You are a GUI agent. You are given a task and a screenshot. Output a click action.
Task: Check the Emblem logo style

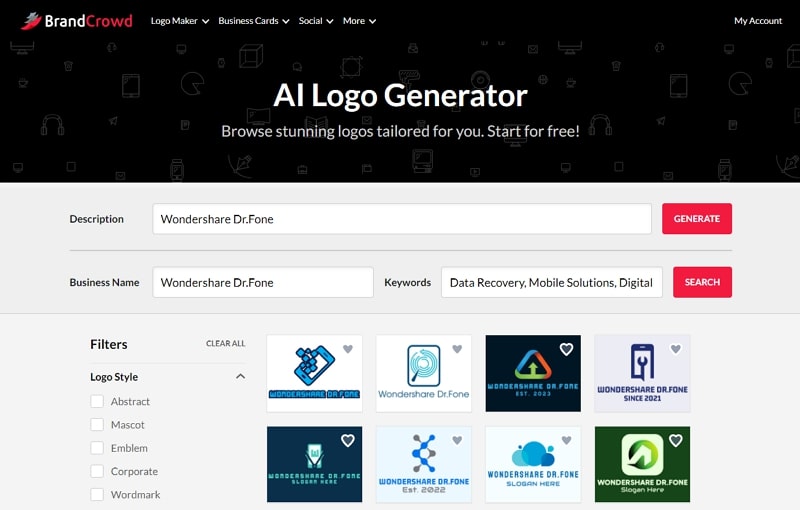pos(97,448)
